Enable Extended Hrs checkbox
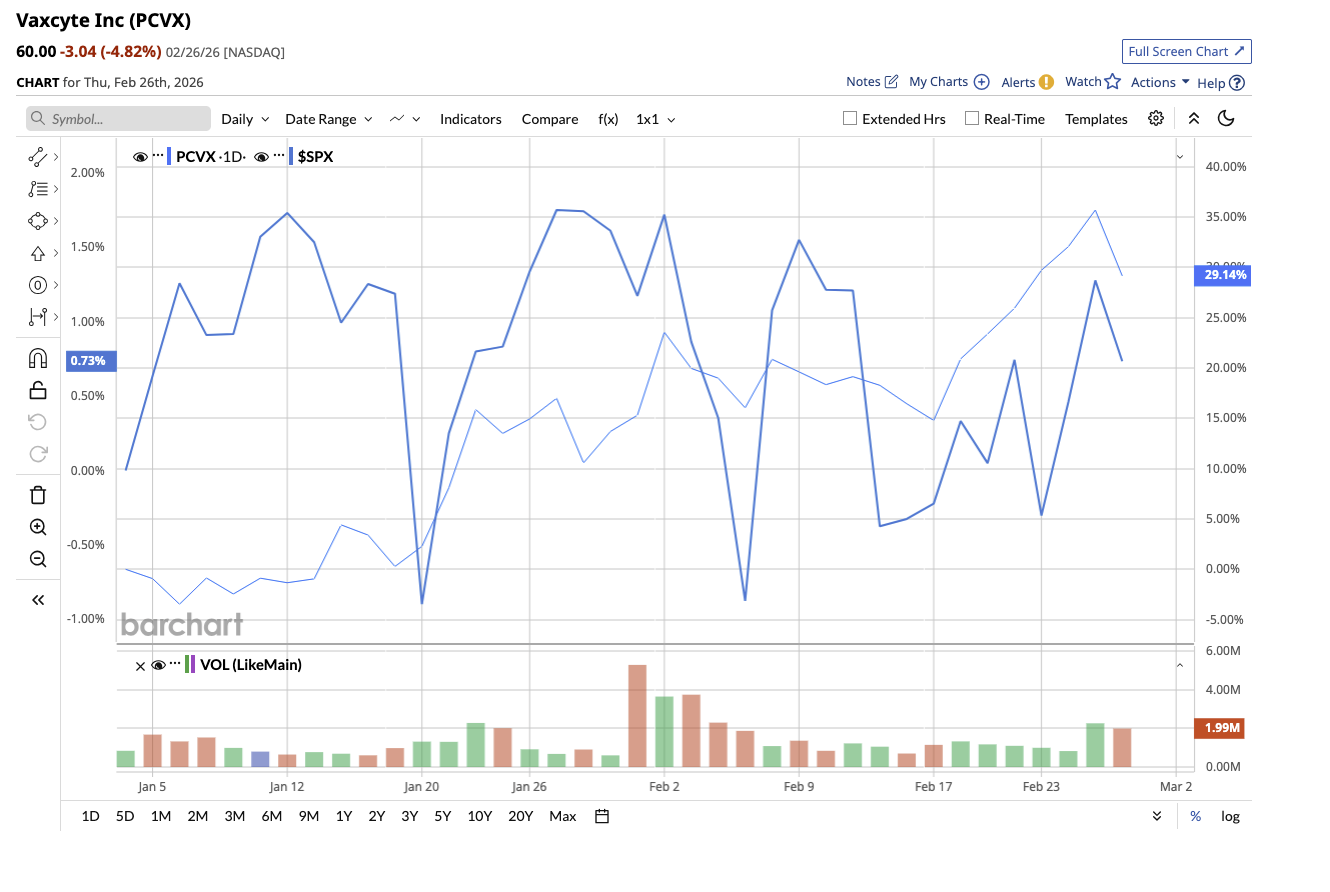Screen dimensions: 1330x892 click(x=850, y=118)
